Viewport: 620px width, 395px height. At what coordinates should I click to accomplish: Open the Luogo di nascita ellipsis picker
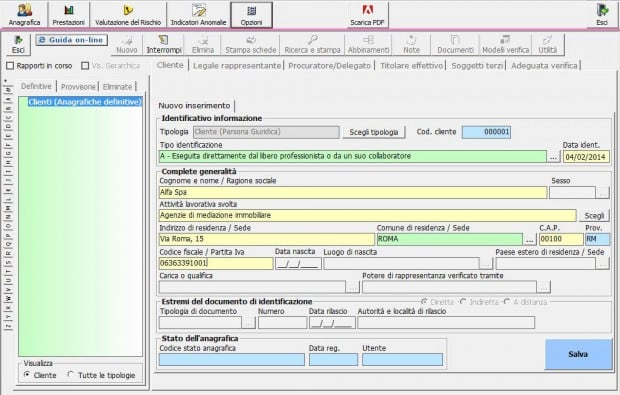point(486,263)
